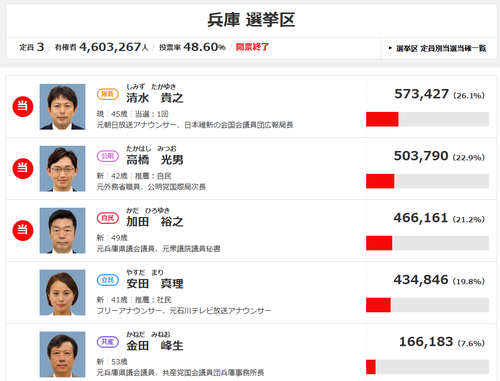Select candidate name 安田 真理
Screen dimensions: 500x381
[155, 284]
